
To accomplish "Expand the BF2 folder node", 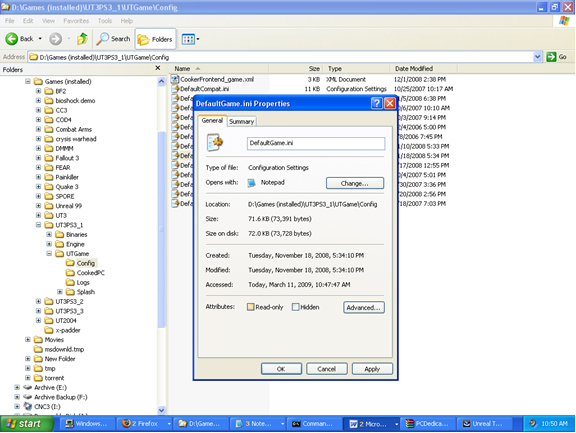I will [x=38, y=91].
